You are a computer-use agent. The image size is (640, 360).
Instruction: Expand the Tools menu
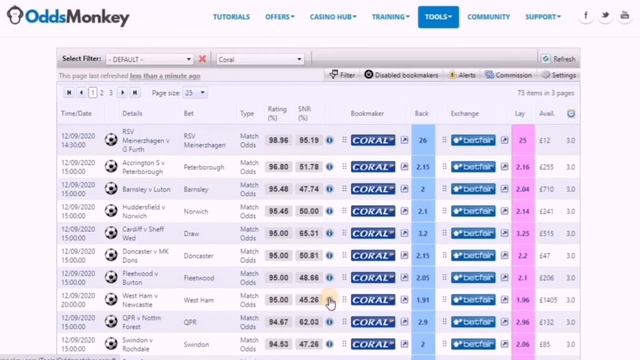click(x=438, y=17)
